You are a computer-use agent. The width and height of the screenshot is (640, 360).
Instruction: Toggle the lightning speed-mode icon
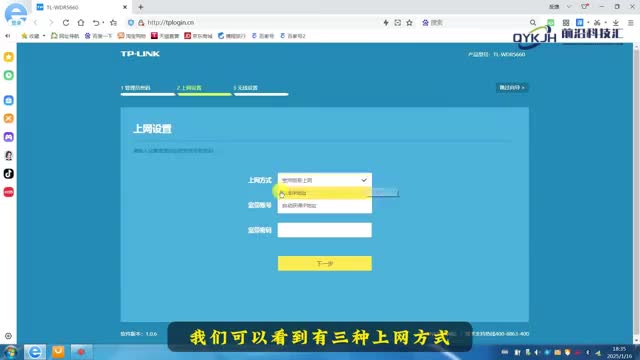[x=386, y=23]
